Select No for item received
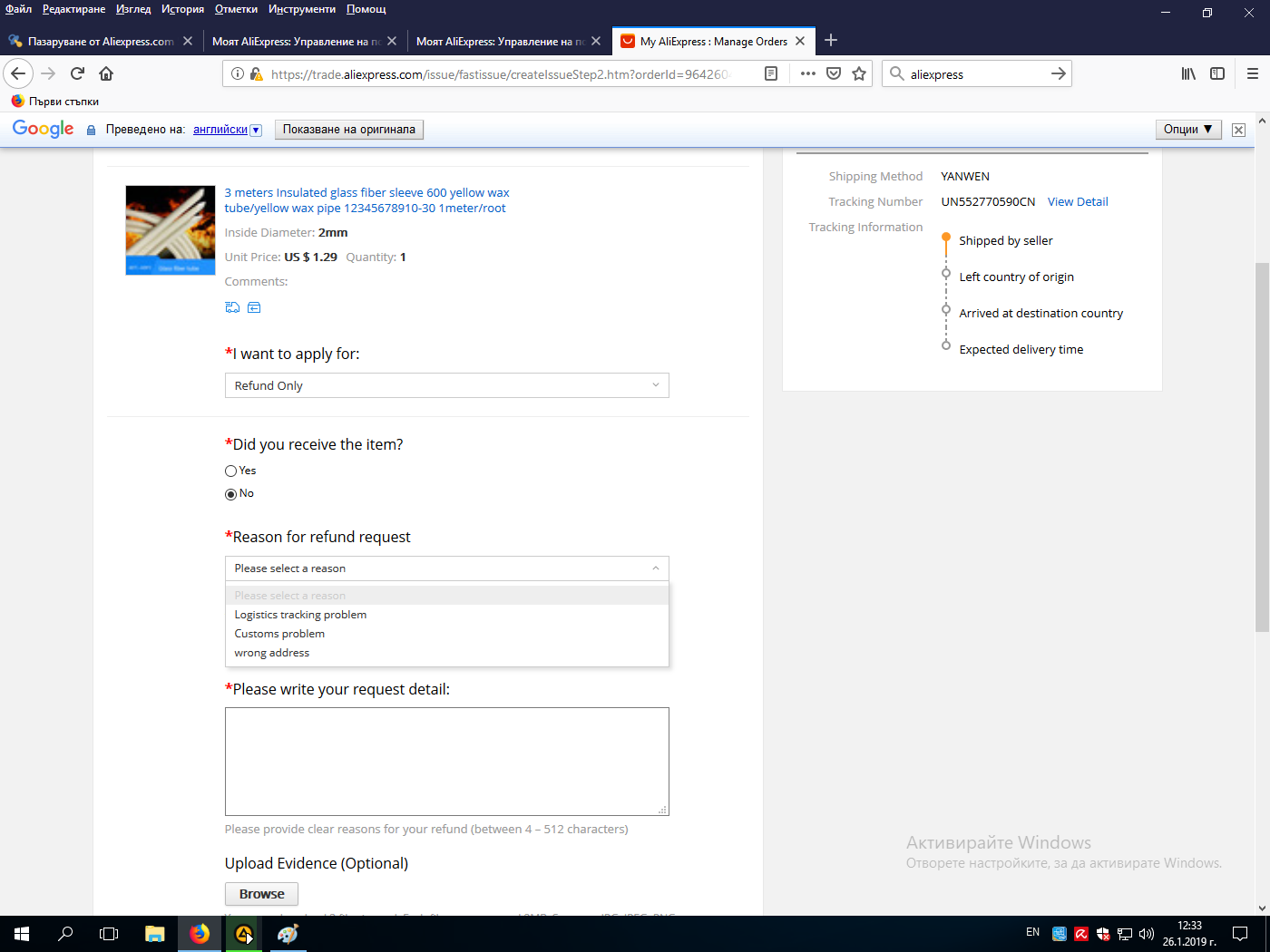Image resolution: width=1270 pixels, height=952 pixels. tap(230, 494)
